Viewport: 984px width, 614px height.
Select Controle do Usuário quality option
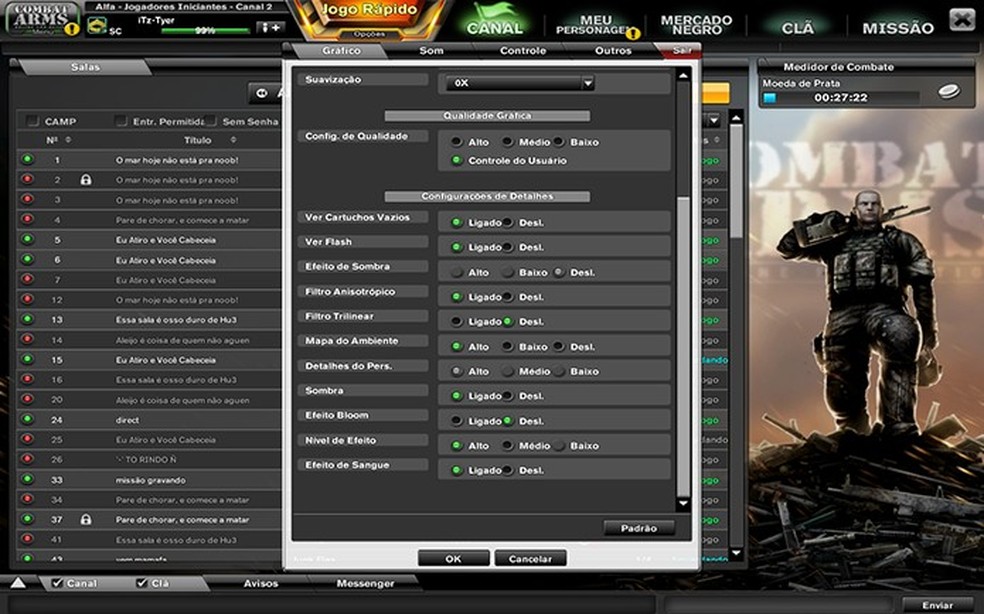[457, 161]
